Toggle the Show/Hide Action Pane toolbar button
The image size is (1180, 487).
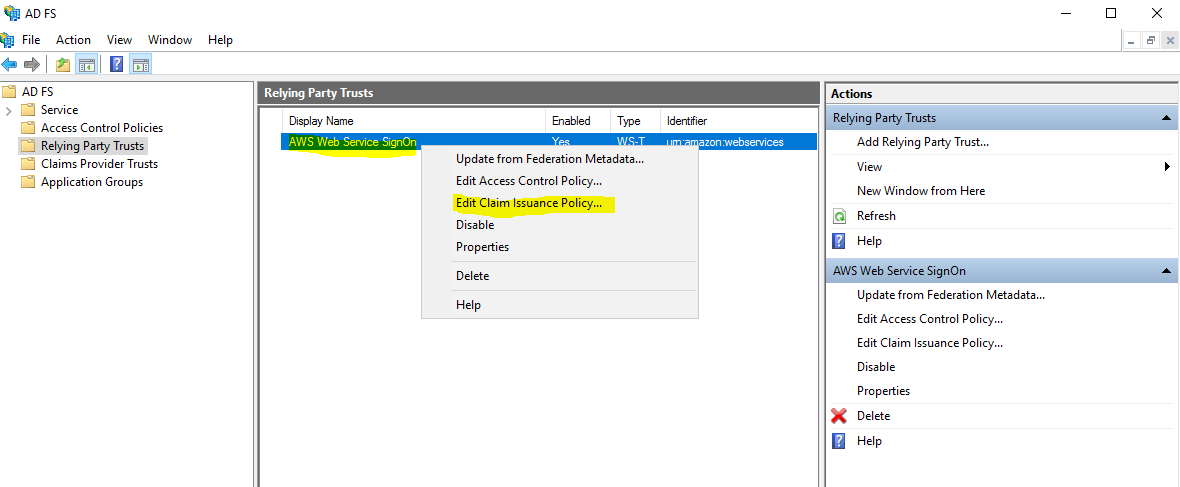[141, 65]
